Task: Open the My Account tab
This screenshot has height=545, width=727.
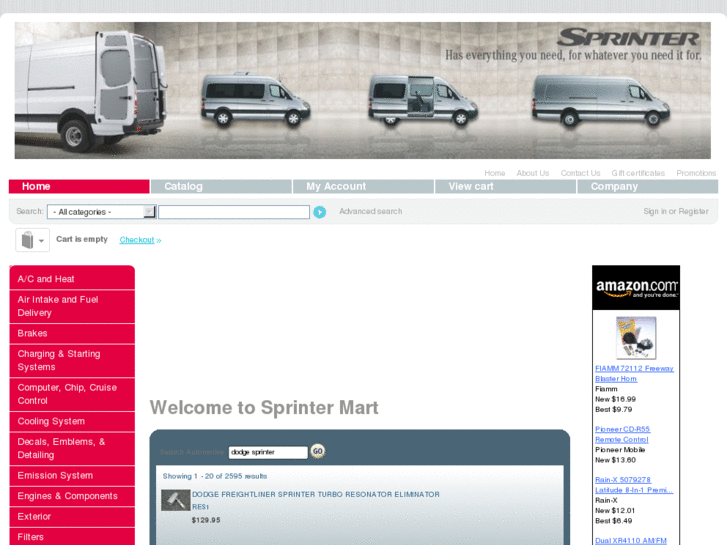Action: click(364, 186)
